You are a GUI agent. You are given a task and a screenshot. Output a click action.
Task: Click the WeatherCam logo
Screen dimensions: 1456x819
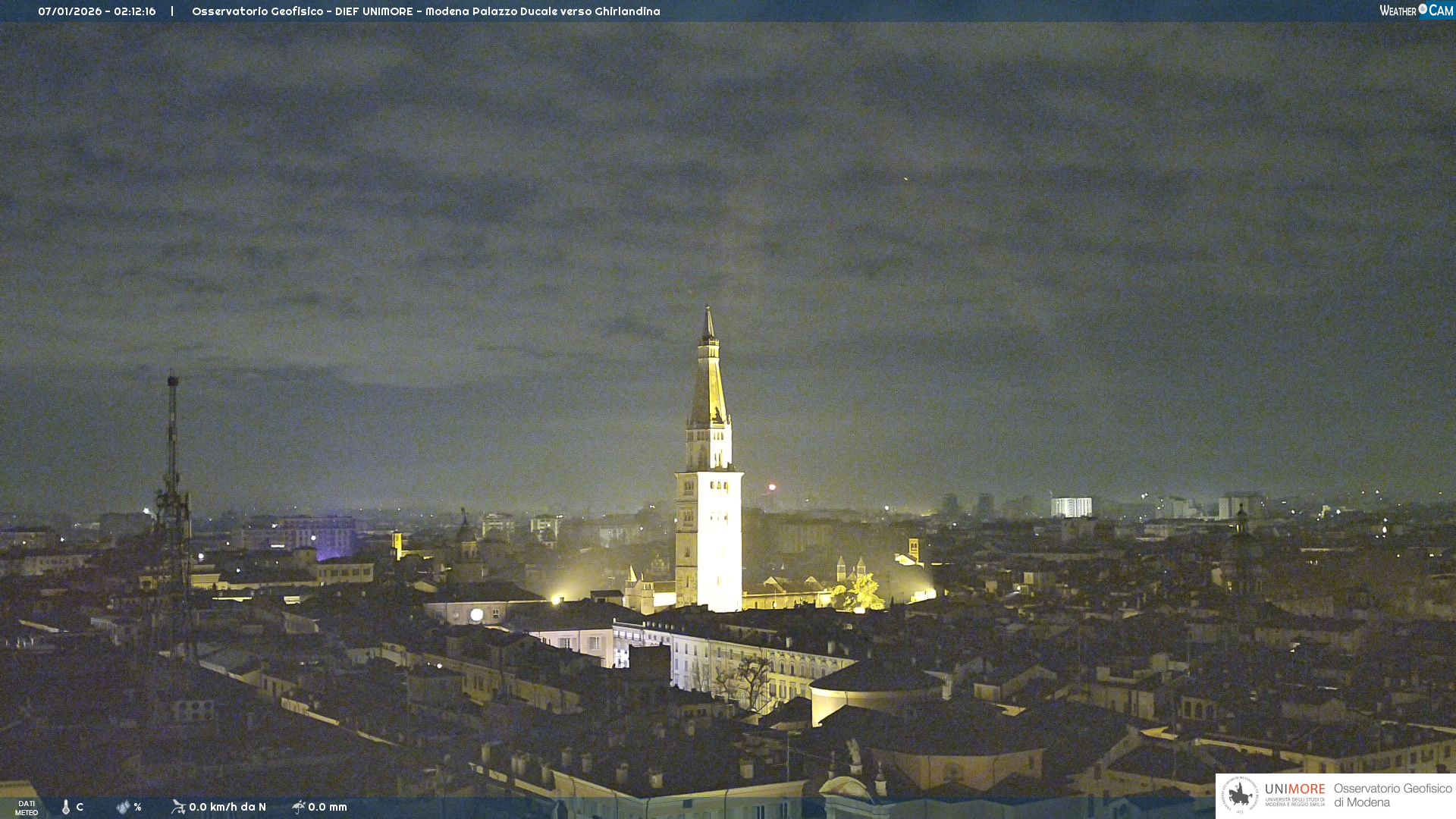click(1415, 11)
